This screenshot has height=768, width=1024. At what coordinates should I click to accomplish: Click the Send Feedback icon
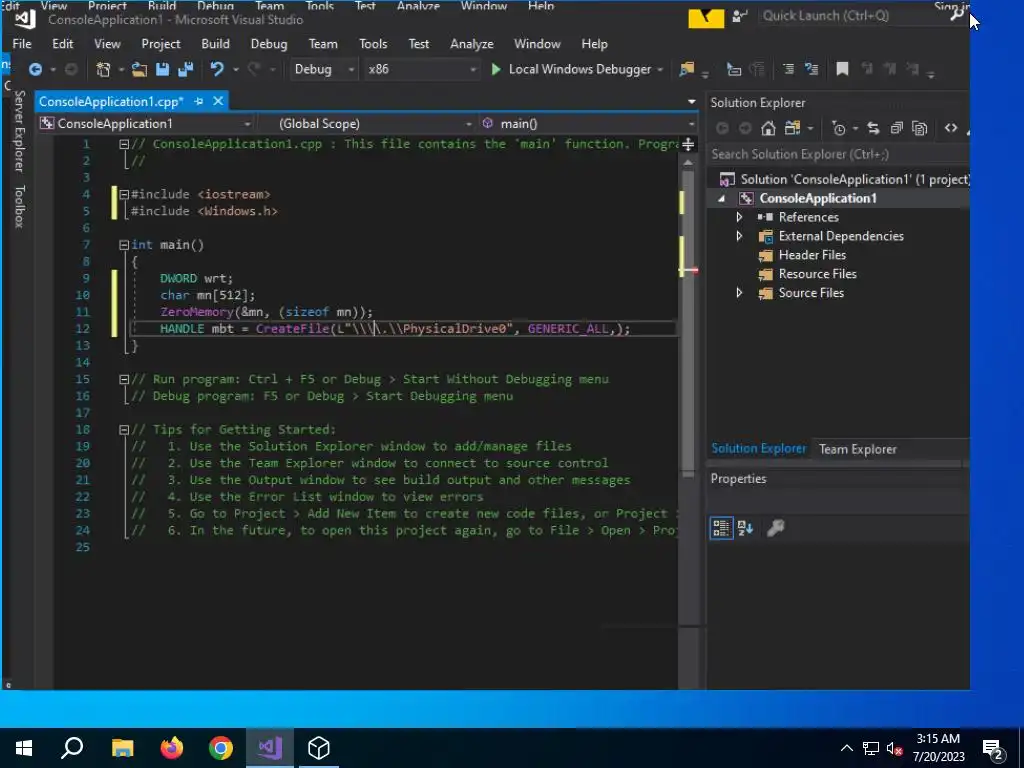coord(740,16)
